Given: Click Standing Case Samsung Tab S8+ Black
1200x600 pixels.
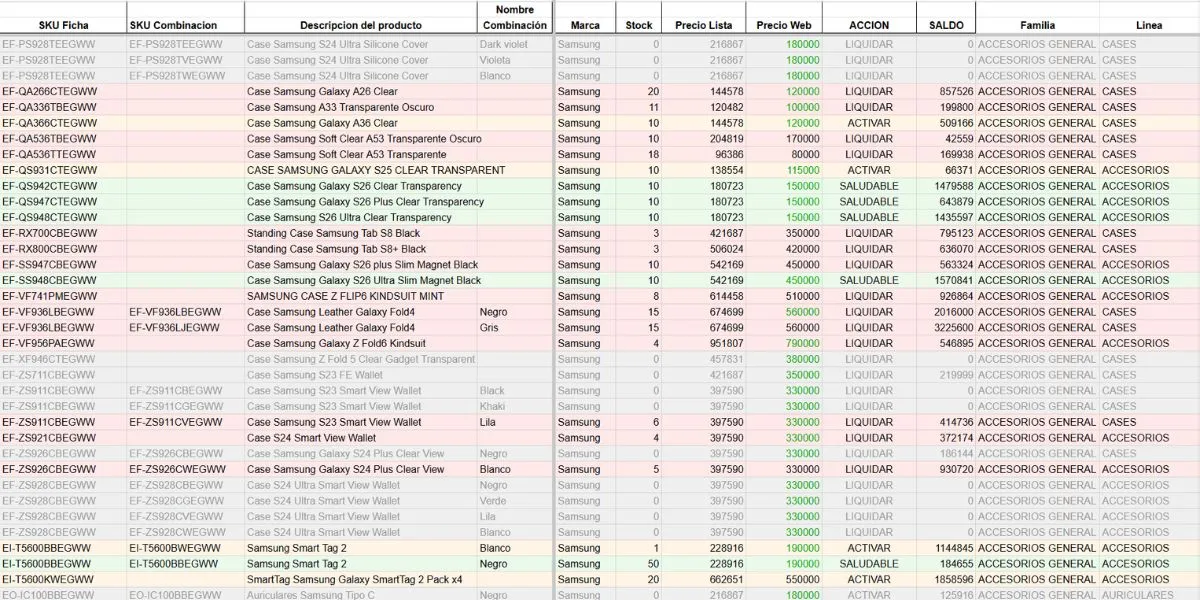Looking at the screenshot, I should [336, 249].
